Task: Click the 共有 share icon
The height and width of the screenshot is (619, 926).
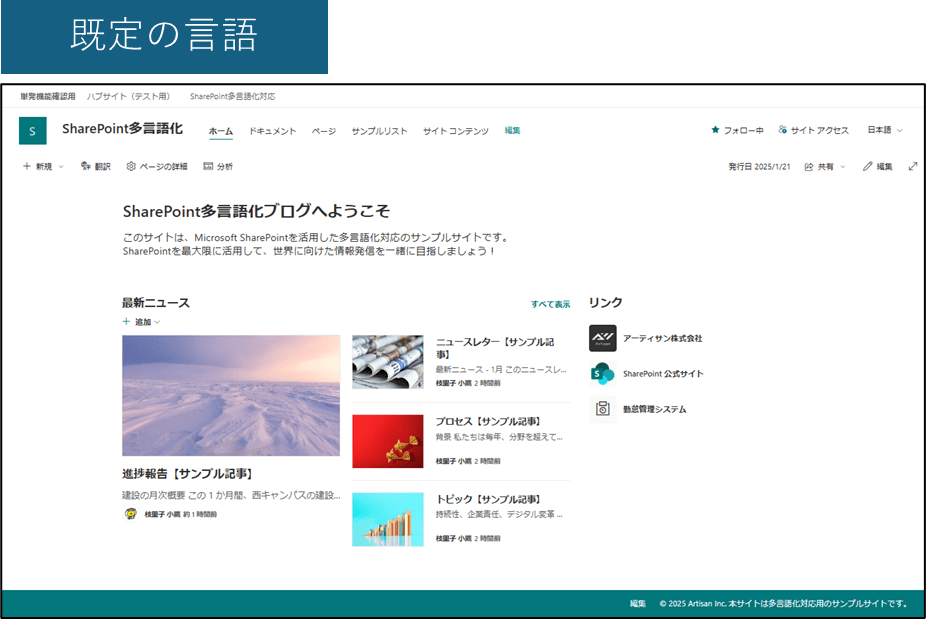Action: click(x=809, y=167)
